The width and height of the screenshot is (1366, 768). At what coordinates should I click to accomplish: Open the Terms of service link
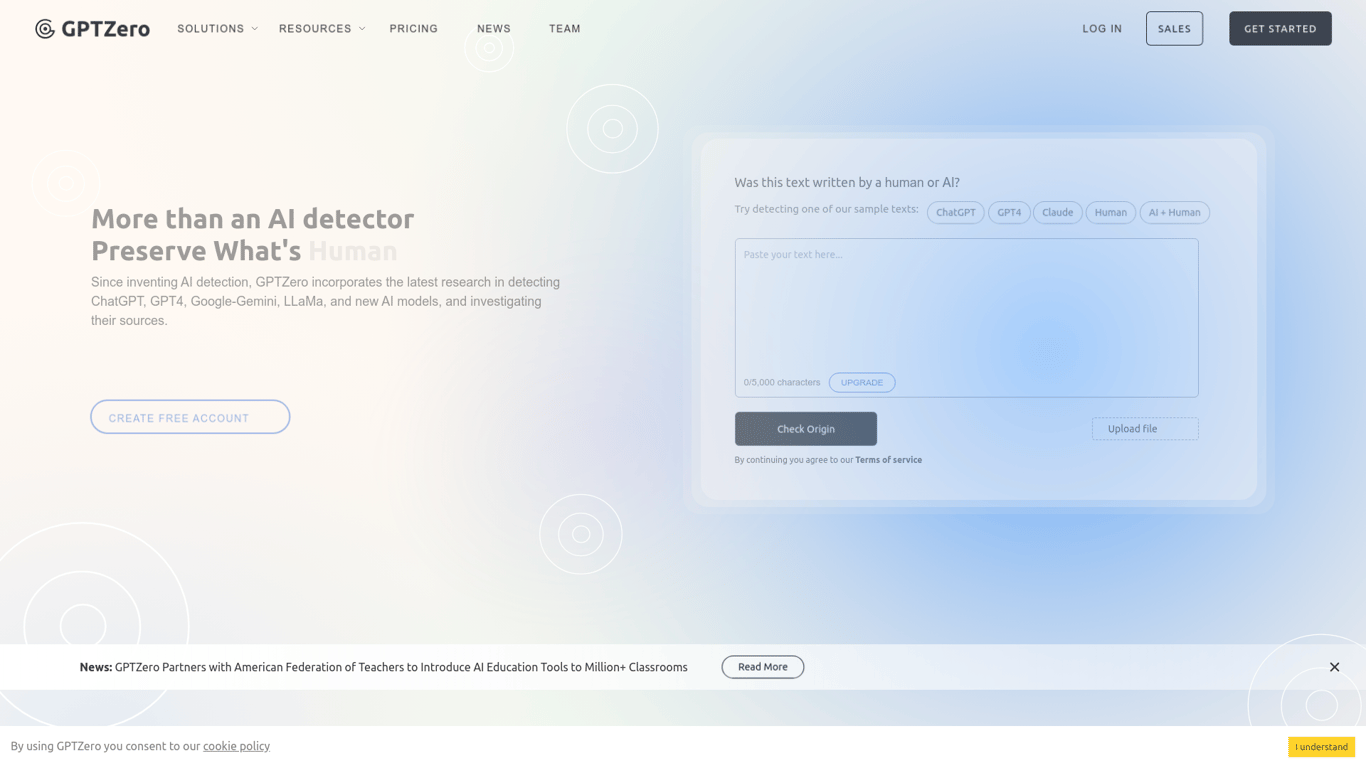tap(889, 460)
